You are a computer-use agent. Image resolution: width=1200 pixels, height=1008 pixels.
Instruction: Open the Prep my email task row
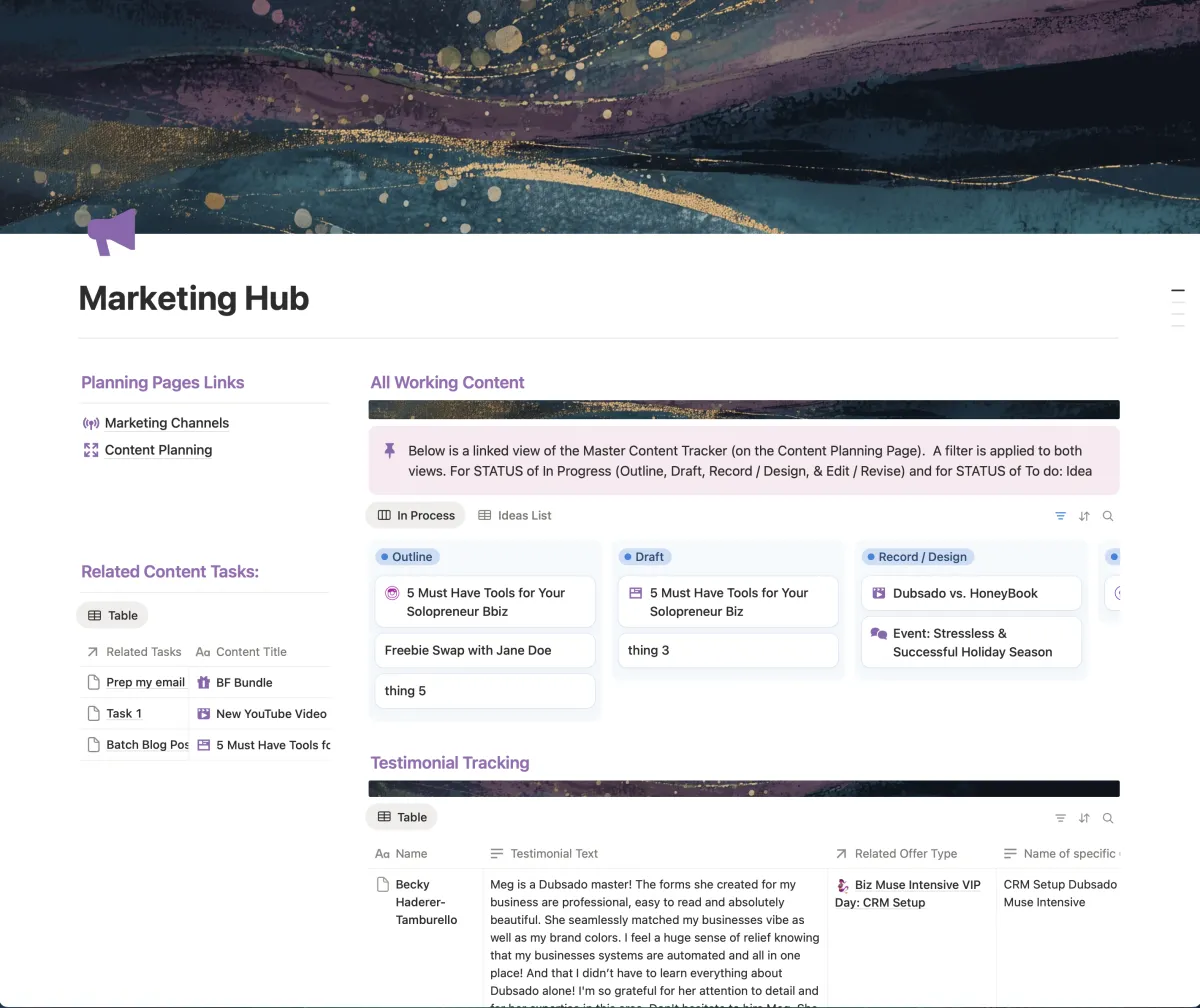(x=145, y=682)
